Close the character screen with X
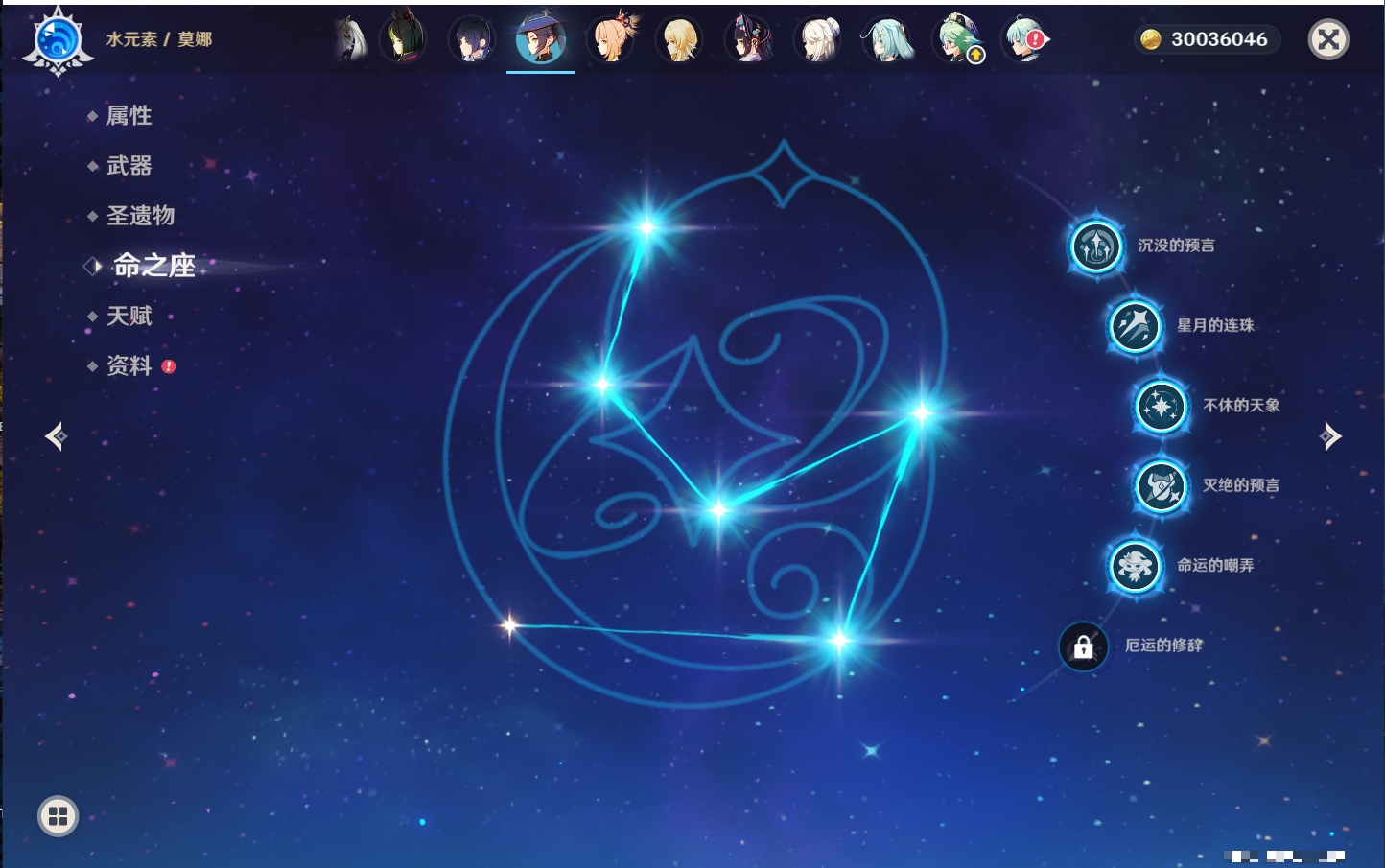The width and height of the screenshot is (1385, 868). point(1328,39)
